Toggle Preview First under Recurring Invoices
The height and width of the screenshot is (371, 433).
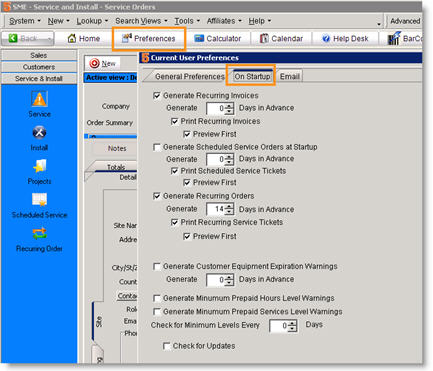187,134
